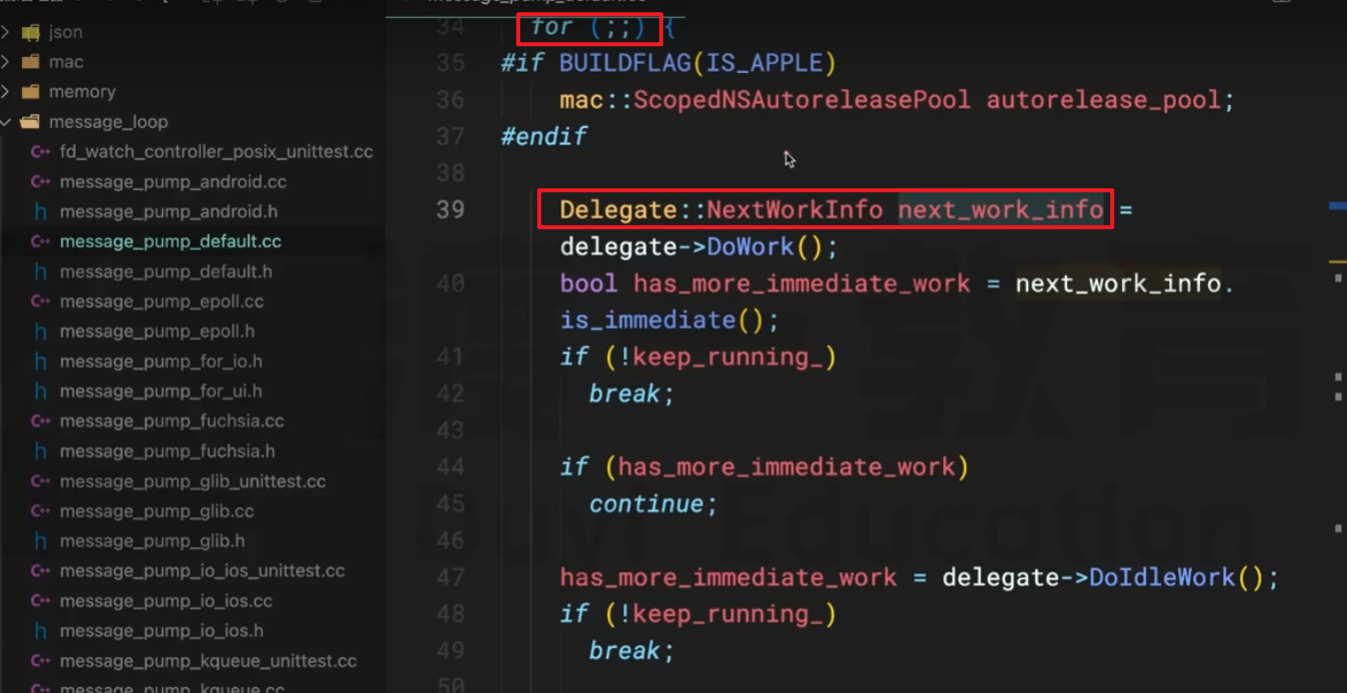Click C++ icon of message_pump_io_ios.cc
The width and height of the screenshot is (1347, 693).
(x=41, y=601)
